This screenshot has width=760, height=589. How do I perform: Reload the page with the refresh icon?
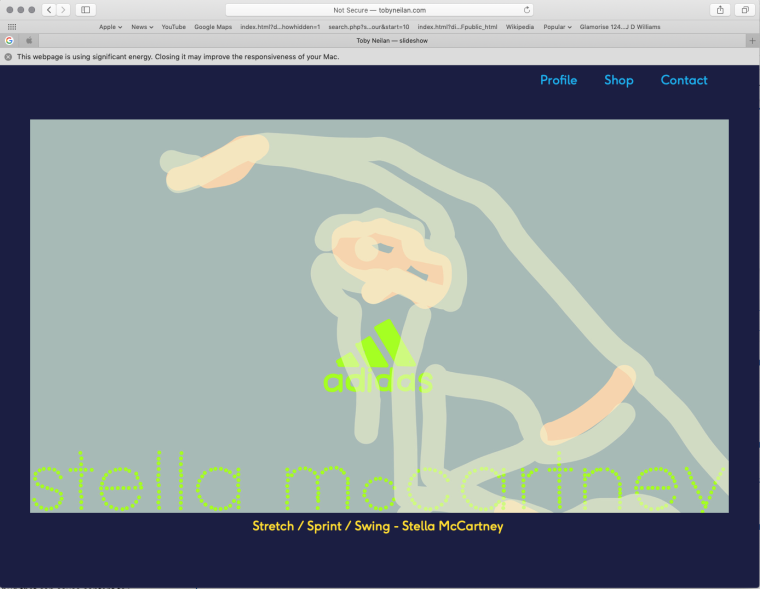coord(527,10)
